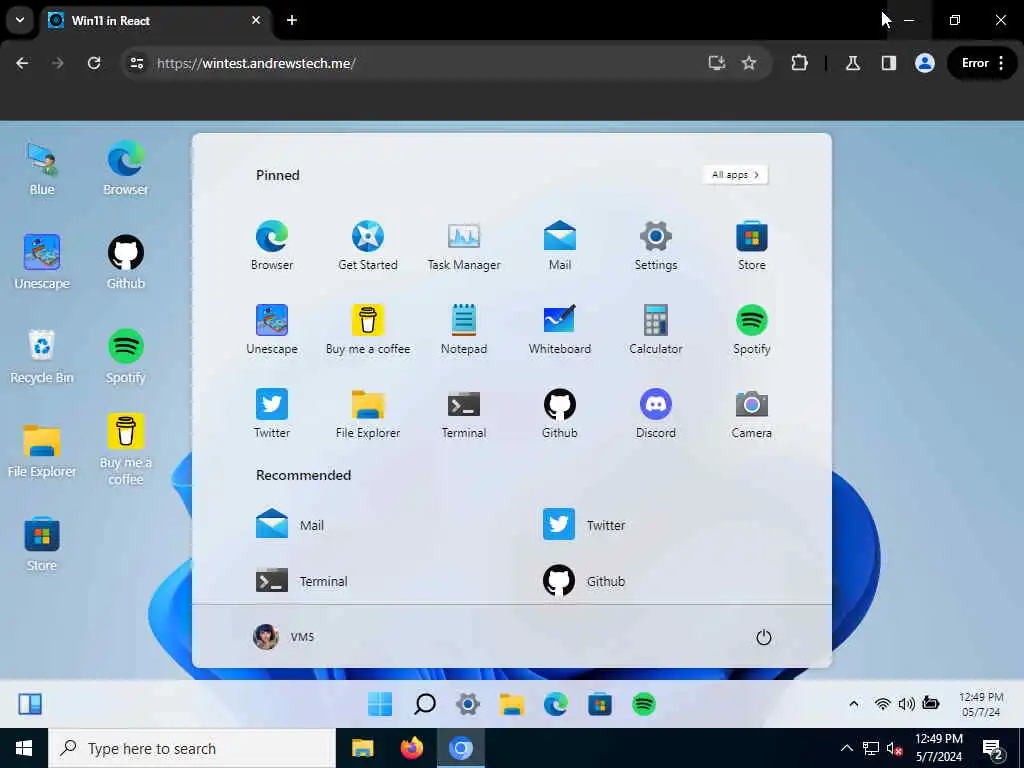Open pinned Twitter app
Viewport: 1024px width, 768px height.
click(272, 413)
